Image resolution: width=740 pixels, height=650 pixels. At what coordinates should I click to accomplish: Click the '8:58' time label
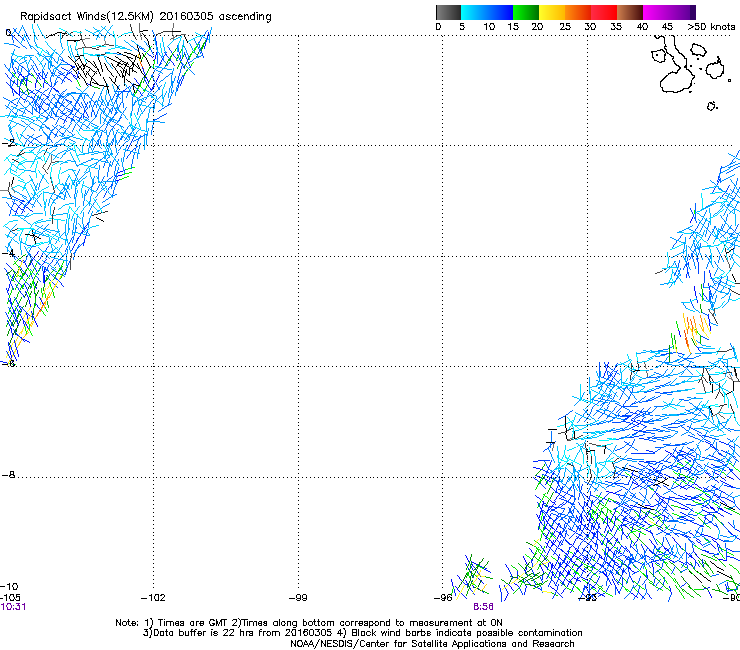[483, 607]
